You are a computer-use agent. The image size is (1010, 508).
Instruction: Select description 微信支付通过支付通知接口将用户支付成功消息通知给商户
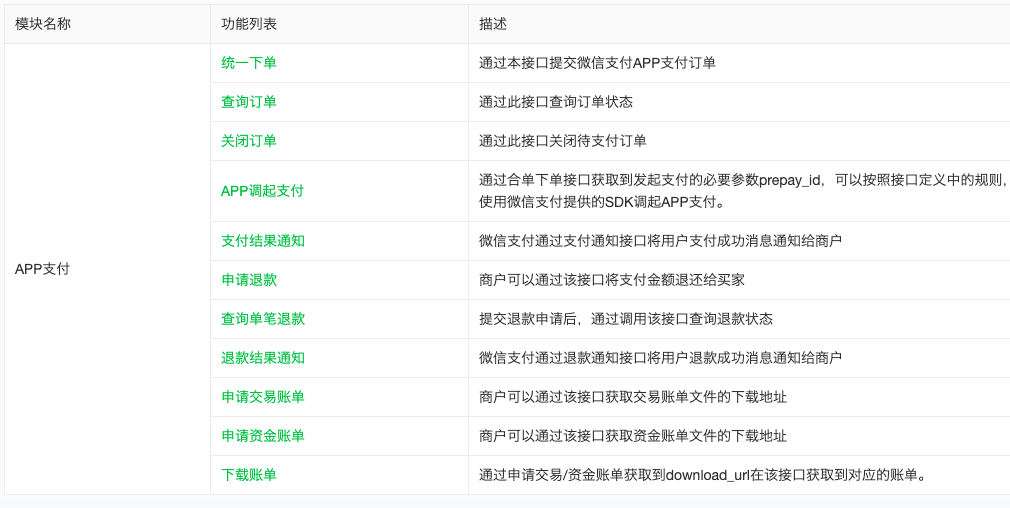[x=660, y=241]
